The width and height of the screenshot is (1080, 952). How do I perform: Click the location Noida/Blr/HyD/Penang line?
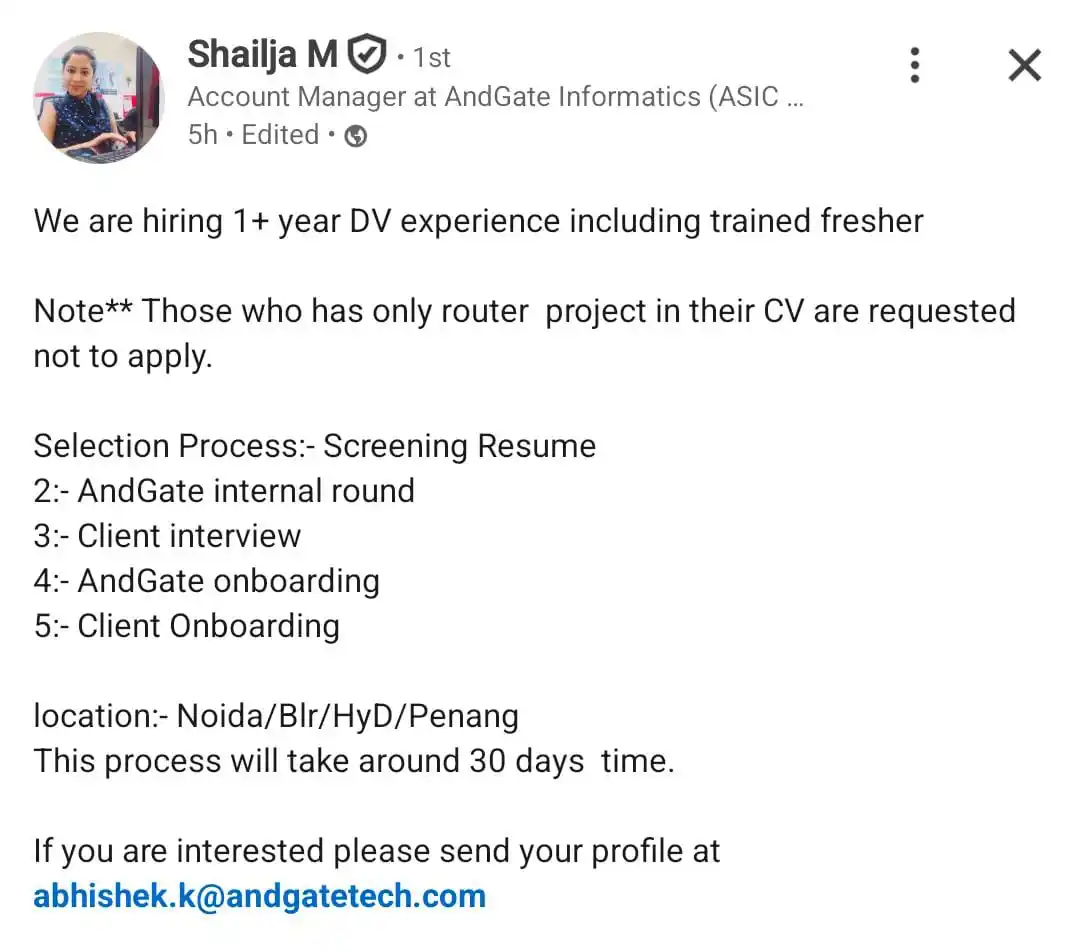pyautogui.click(x=276, y=716)
